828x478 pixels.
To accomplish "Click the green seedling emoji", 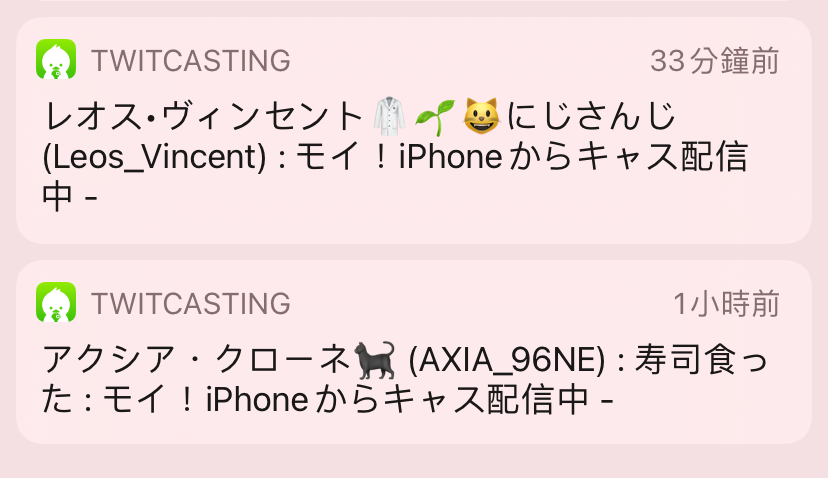I will (x=435, y=116).
